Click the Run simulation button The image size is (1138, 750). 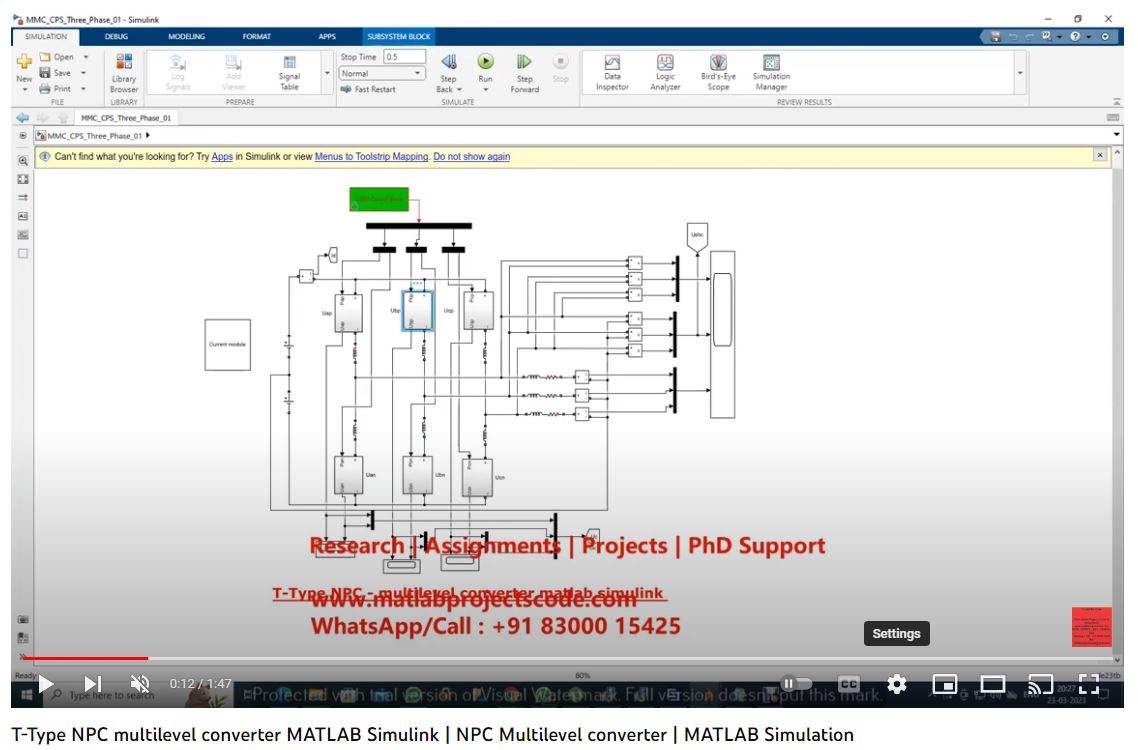(485, 63)
